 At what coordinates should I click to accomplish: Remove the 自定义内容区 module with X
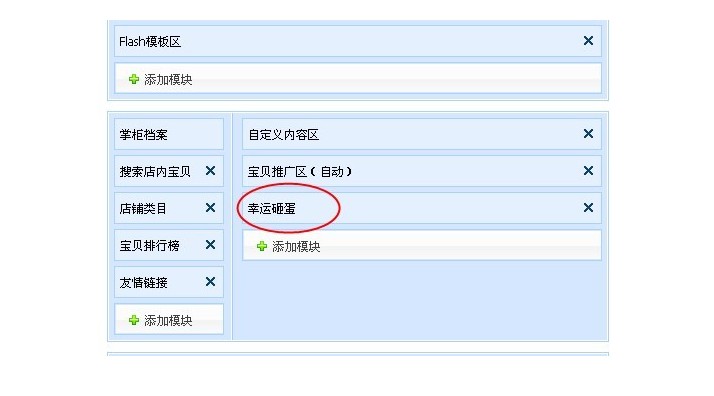pos(588,134)
